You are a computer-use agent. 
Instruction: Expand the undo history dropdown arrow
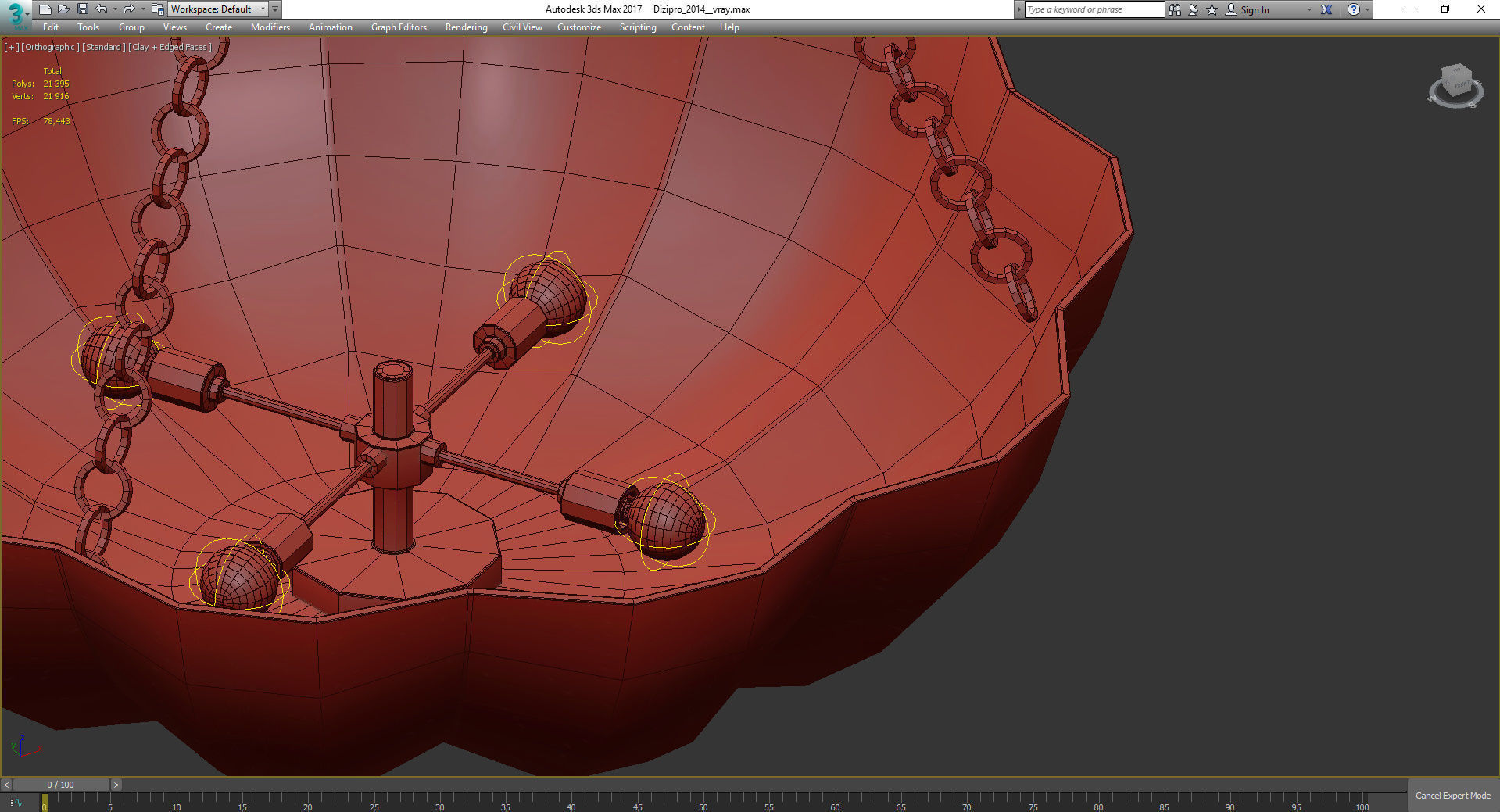[115, 9]
